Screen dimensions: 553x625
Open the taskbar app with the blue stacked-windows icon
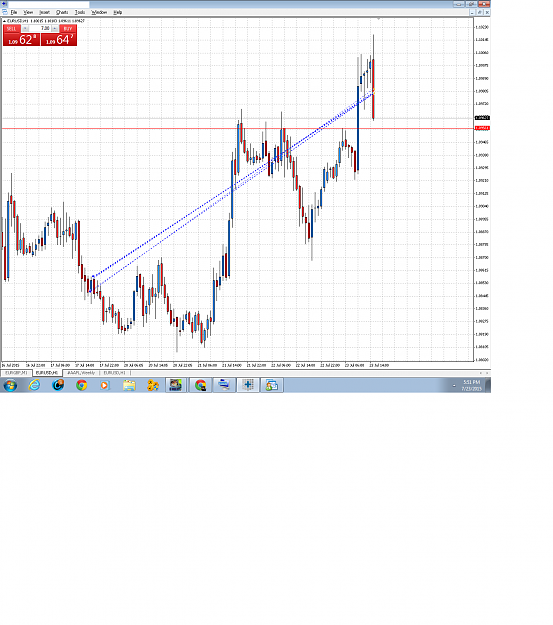(224, 385)
